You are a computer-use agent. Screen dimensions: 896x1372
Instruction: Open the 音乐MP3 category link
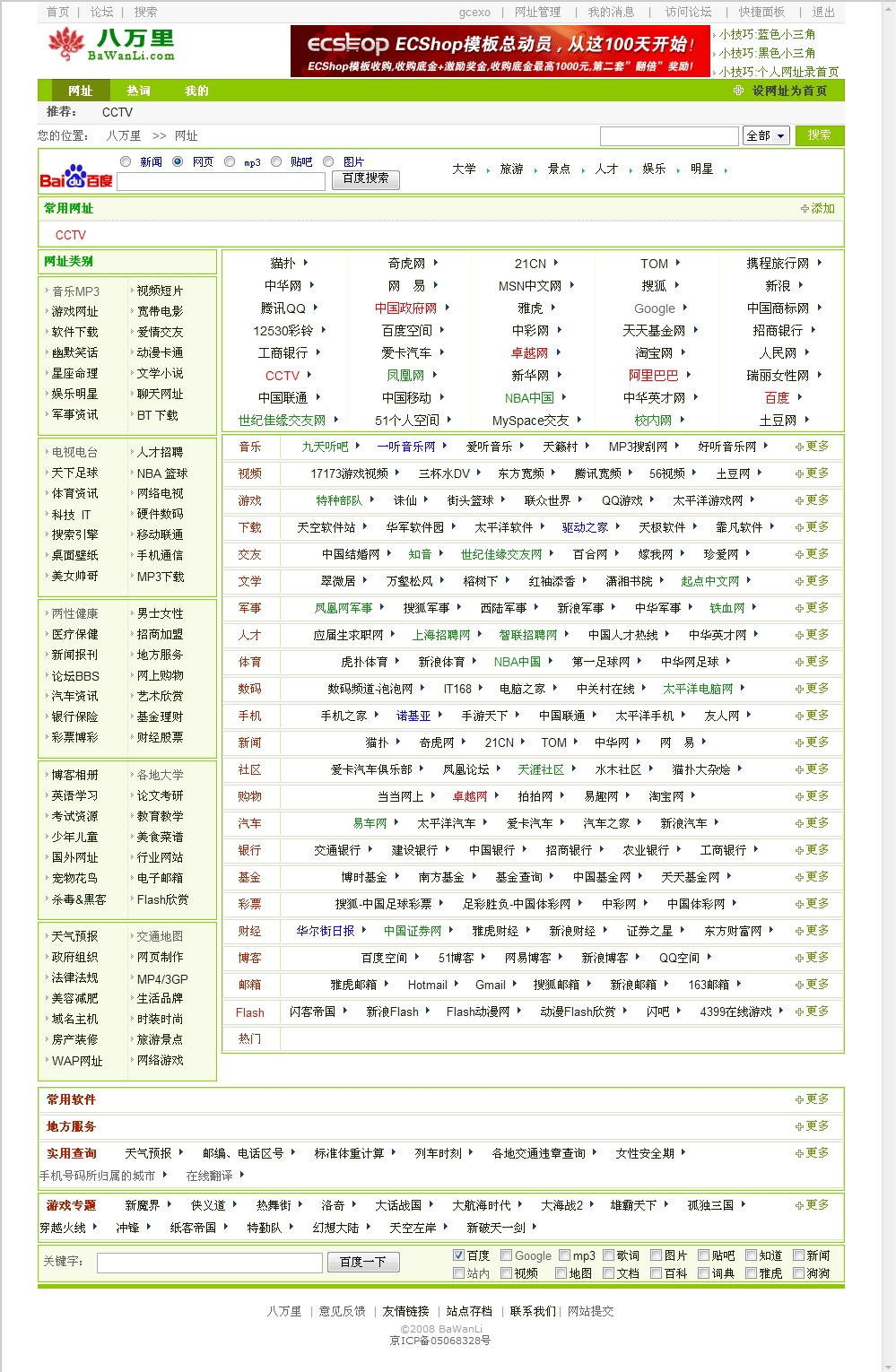[75, 291]
